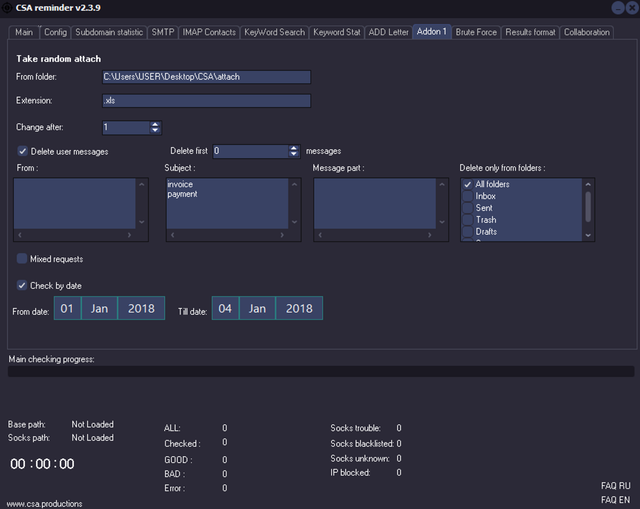
Task: Open the FAQ RU link
Action: coord(616,486)
